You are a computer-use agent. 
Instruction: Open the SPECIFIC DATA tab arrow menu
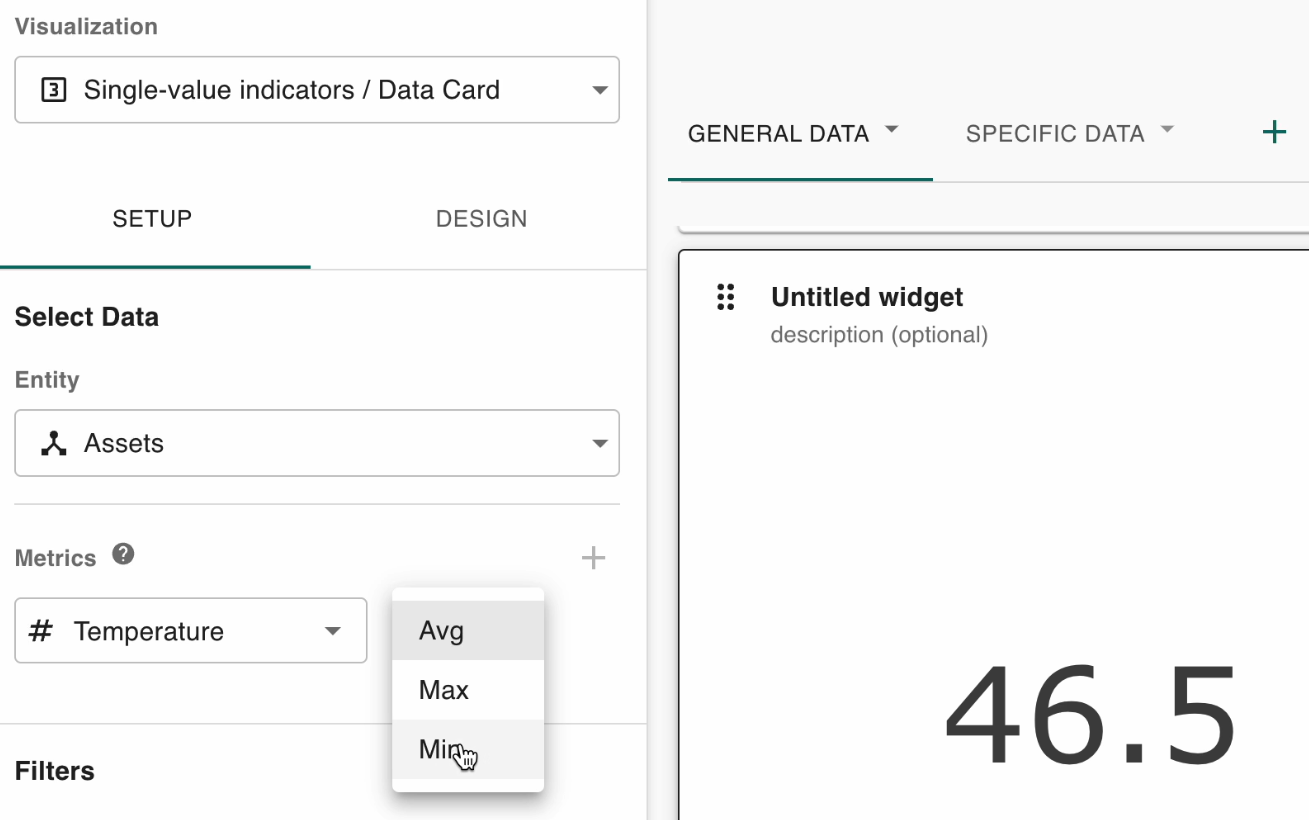tap(1166, 130)
